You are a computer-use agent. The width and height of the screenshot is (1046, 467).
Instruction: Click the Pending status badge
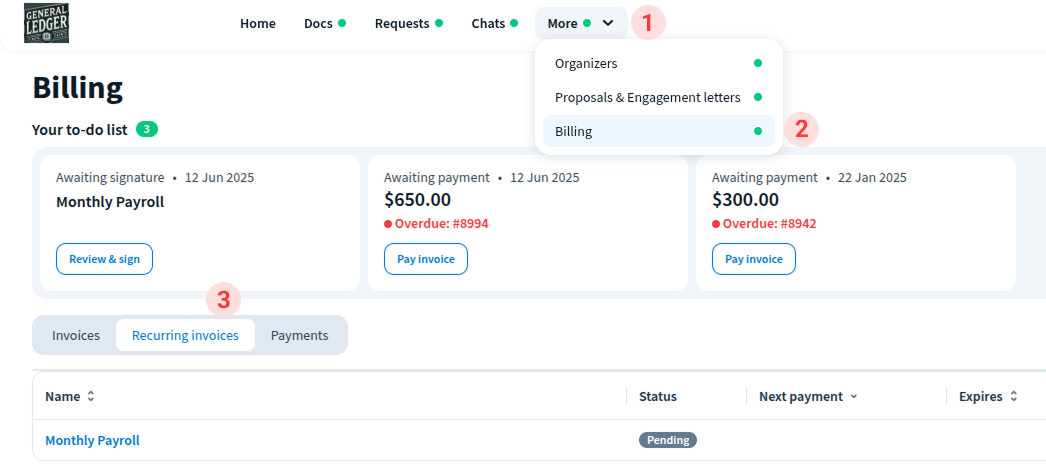tap(668, 440)
